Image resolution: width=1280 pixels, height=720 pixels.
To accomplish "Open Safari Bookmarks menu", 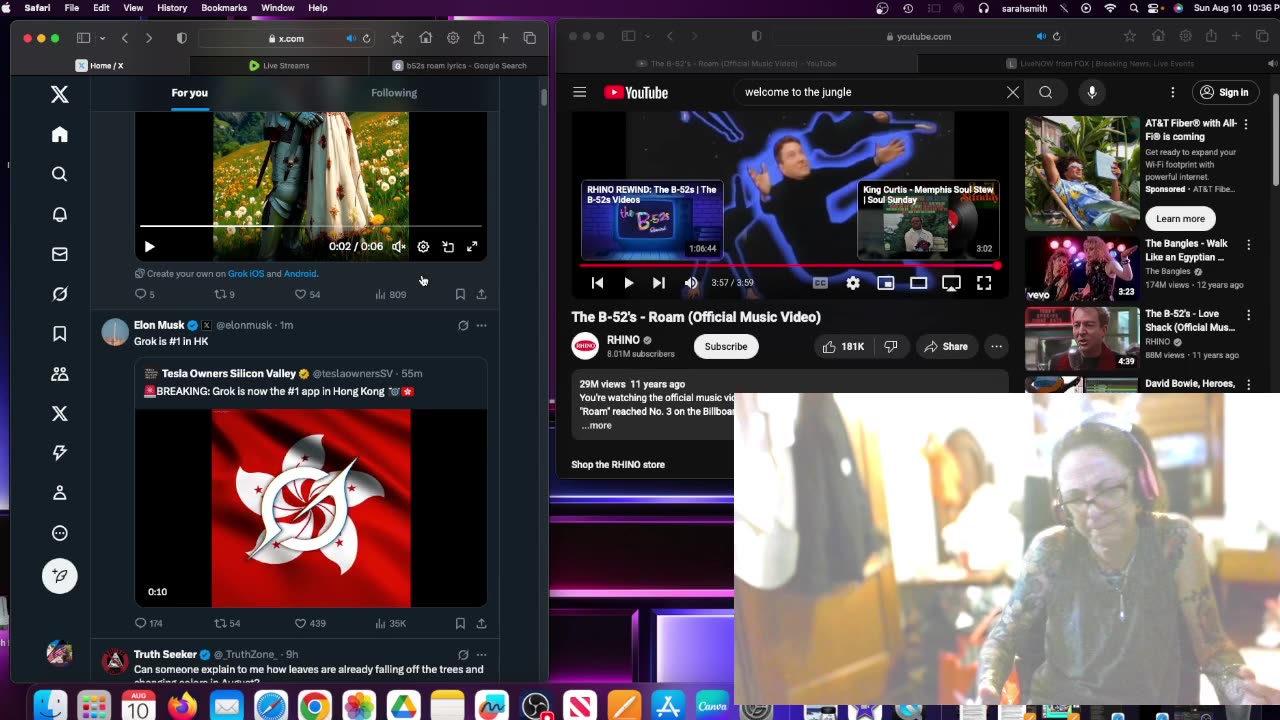I will pos(224,8).
